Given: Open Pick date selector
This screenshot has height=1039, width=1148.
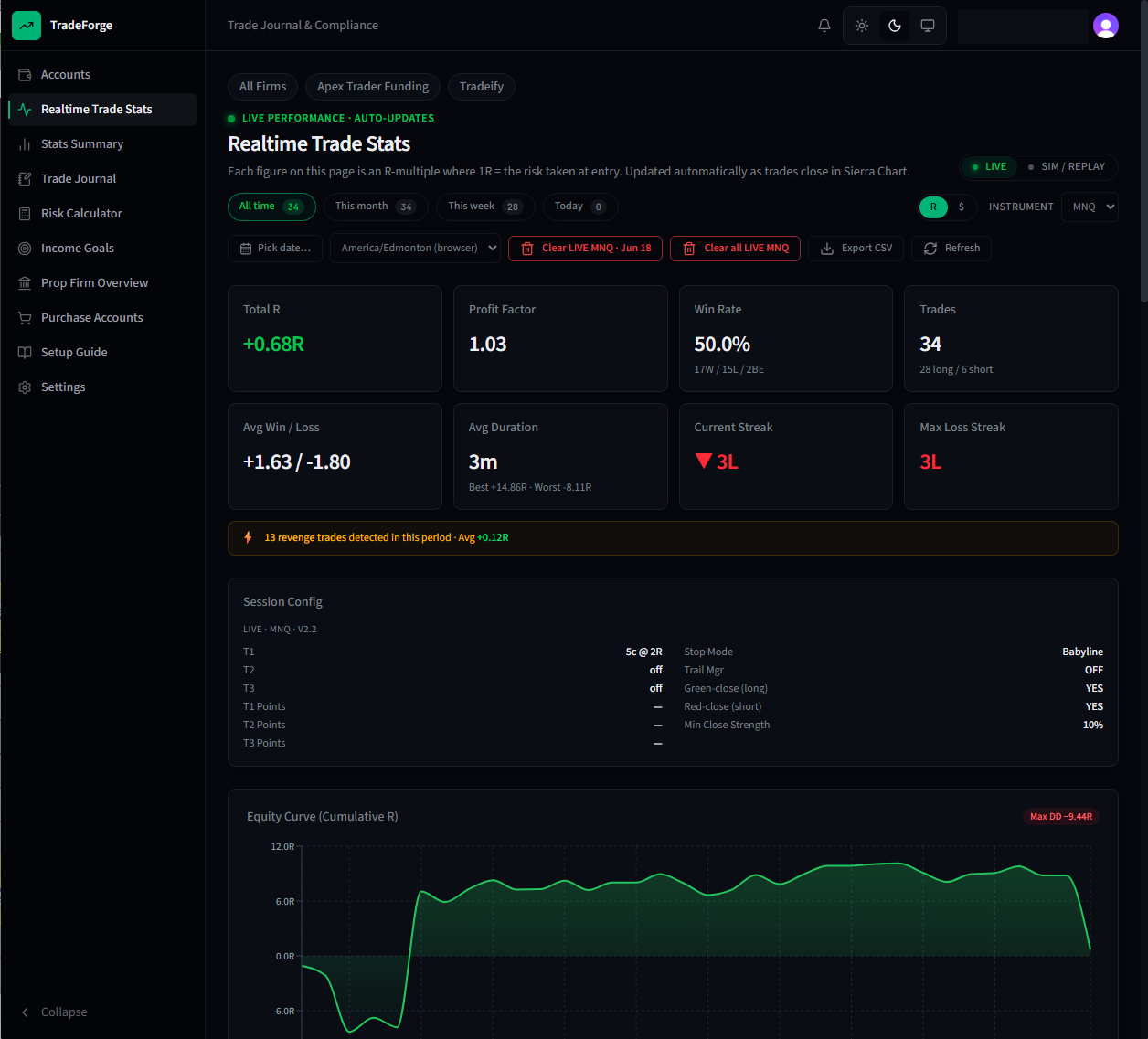Looking at the screenshot, I should (x=275, y=249).
